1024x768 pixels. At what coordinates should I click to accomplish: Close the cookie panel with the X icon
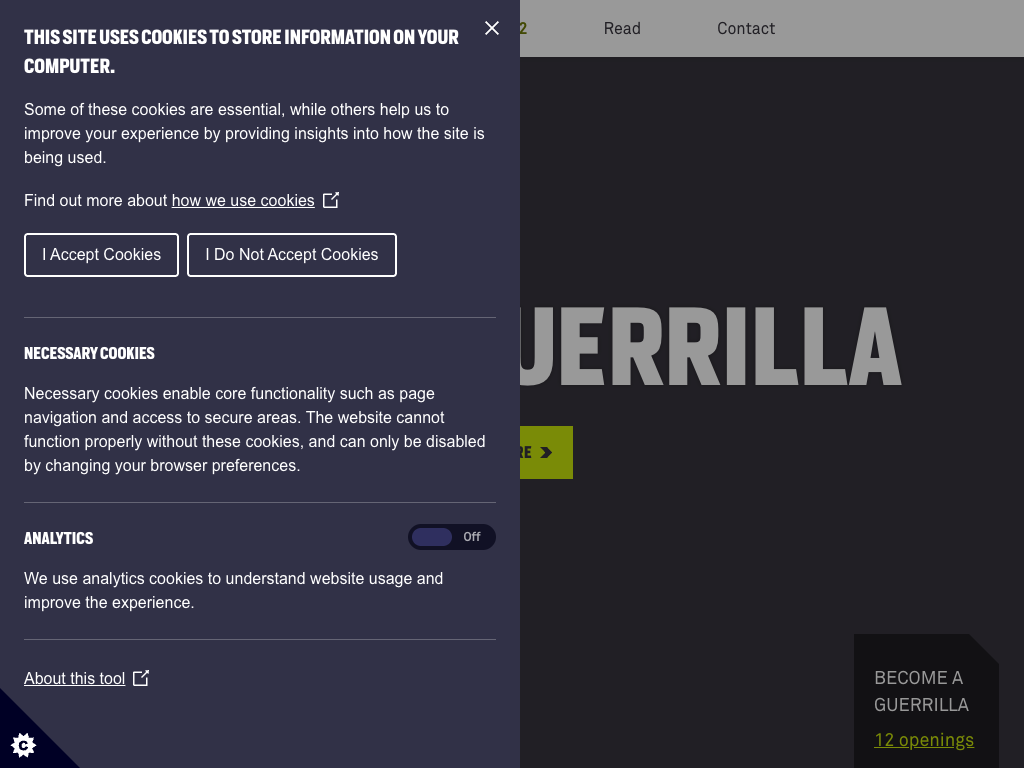point(492,28)
